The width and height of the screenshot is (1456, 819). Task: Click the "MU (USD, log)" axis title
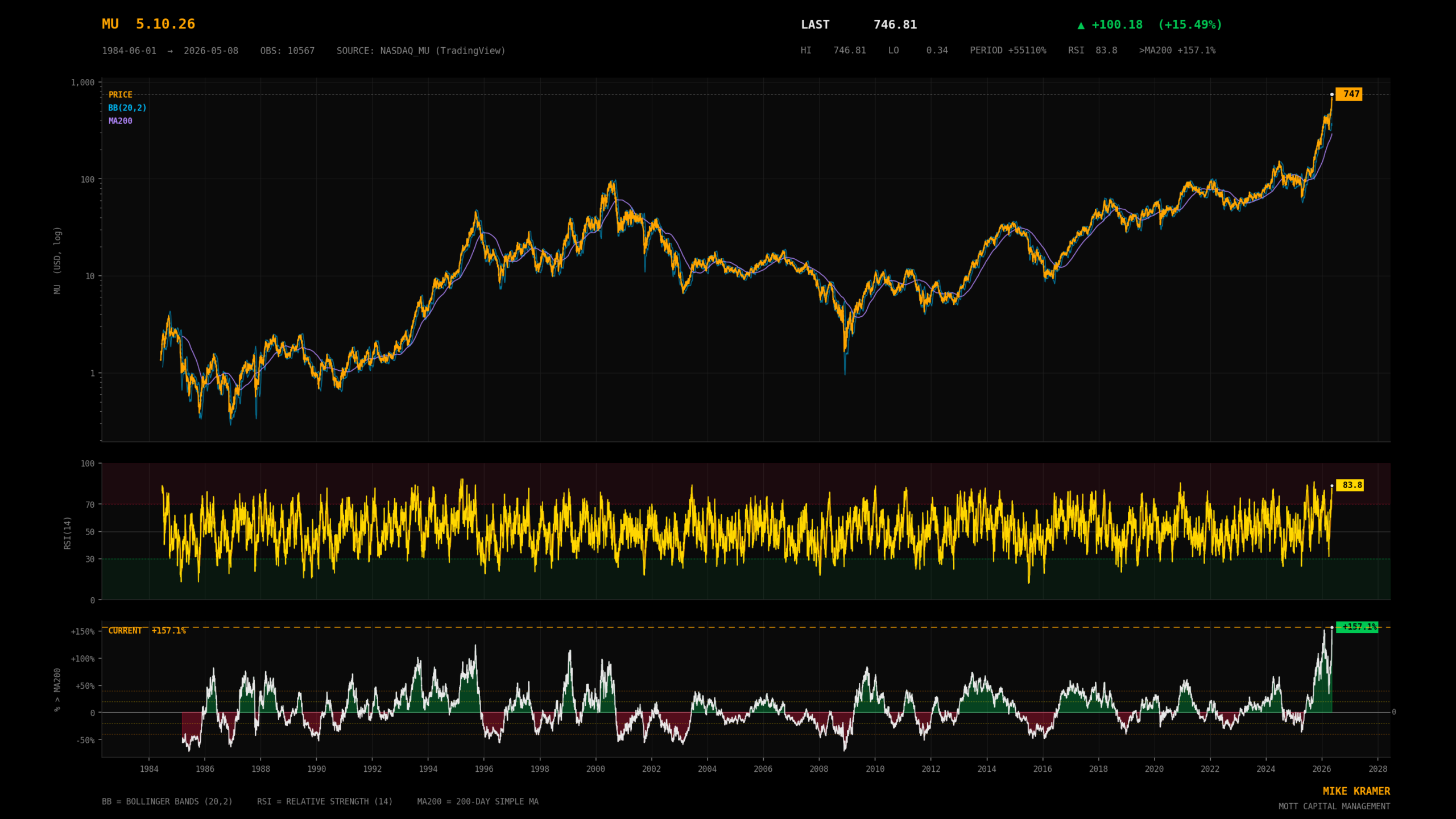point(57,260)
